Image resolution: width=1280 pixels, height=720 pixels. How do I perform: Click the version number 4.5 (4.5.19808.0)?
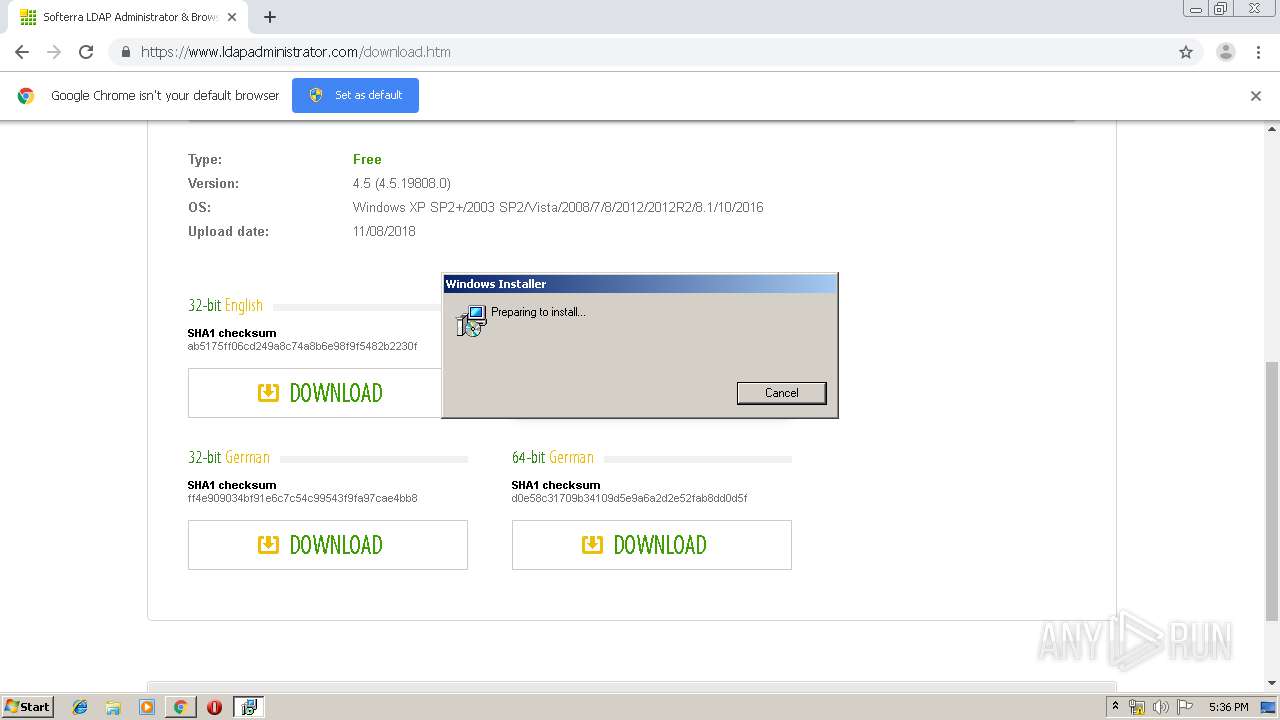tap(401, 183)
